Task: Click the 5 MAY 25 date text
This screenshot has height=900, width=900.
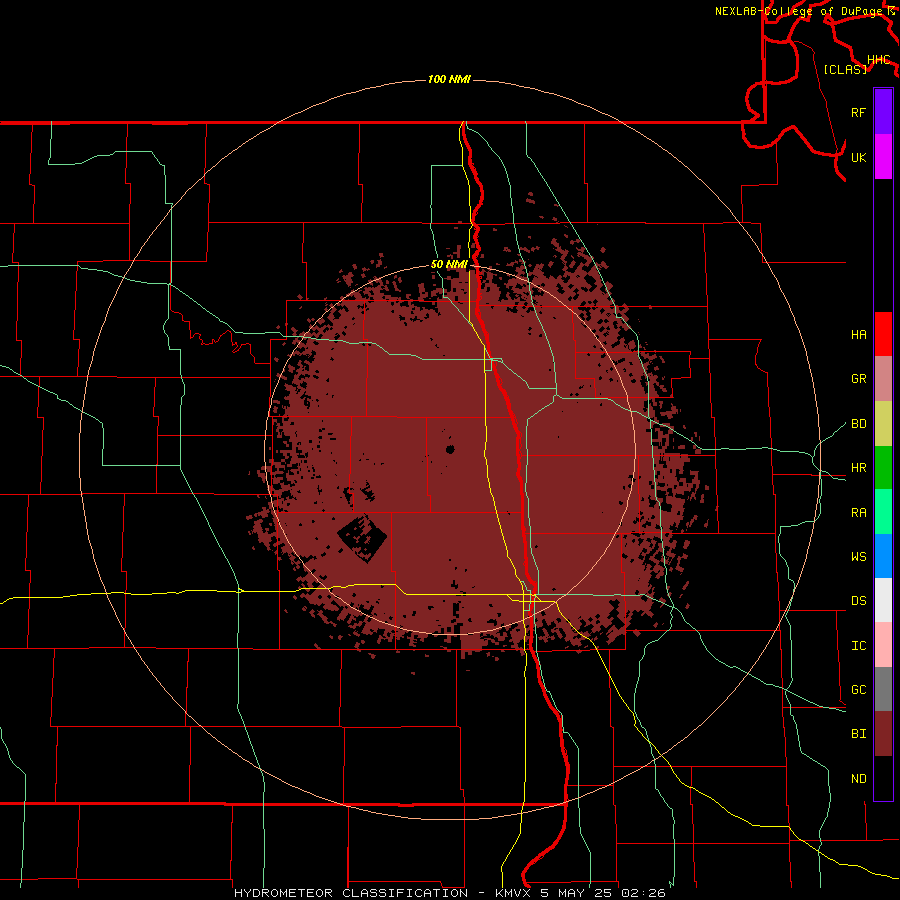Action: (x=577, y=893)
